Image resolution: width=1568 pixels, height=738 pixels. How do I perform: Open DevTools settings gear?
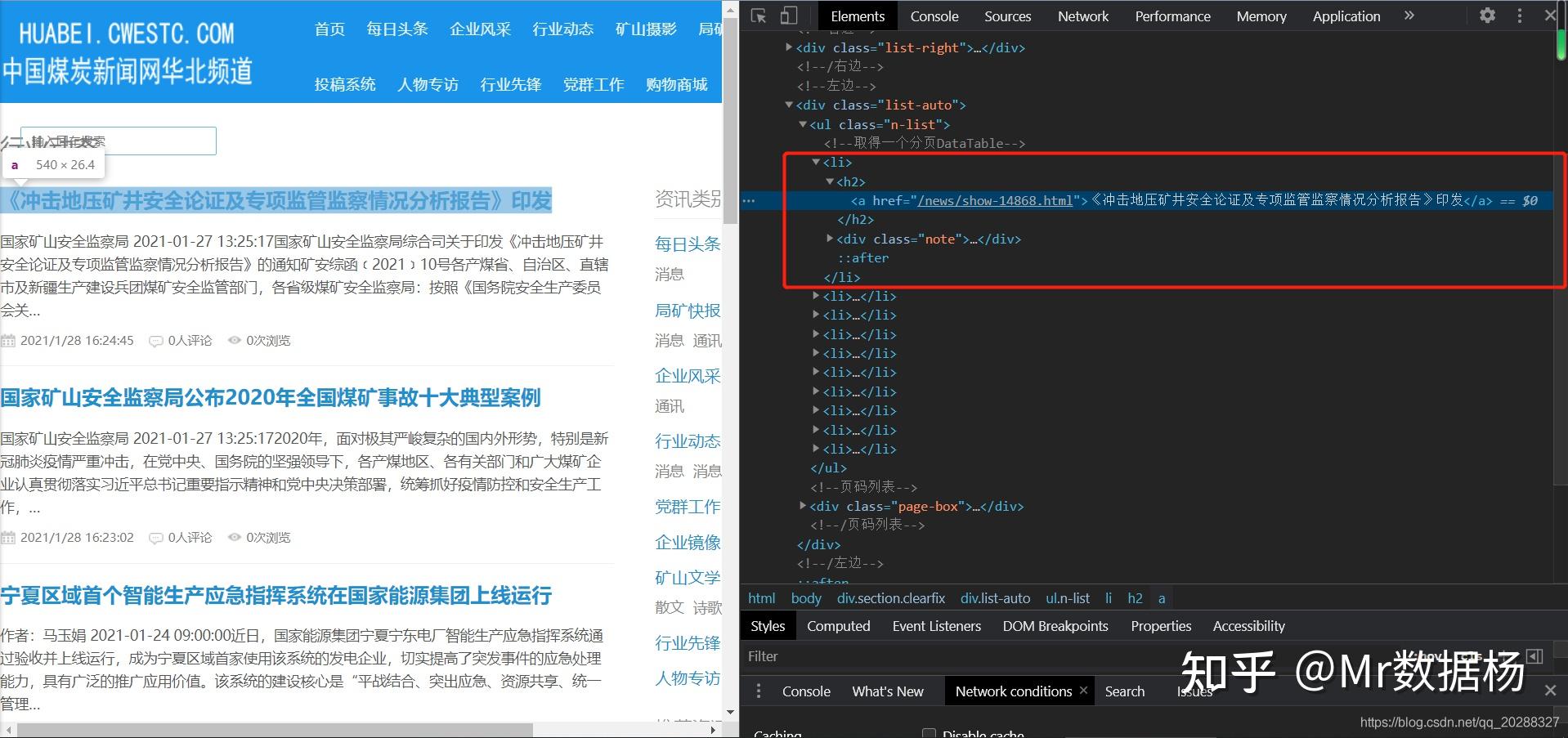[1487, 16]
